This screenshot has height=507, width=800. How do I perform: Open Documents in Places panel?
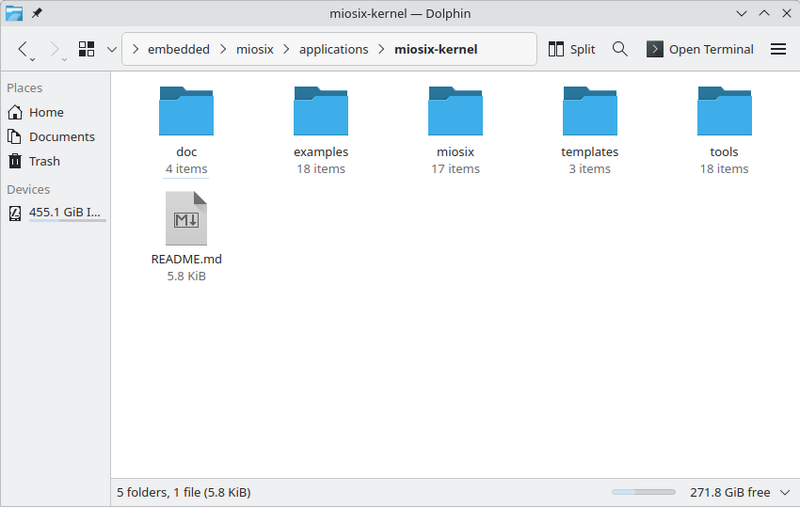pyautogui.click(x=55, y=137)
